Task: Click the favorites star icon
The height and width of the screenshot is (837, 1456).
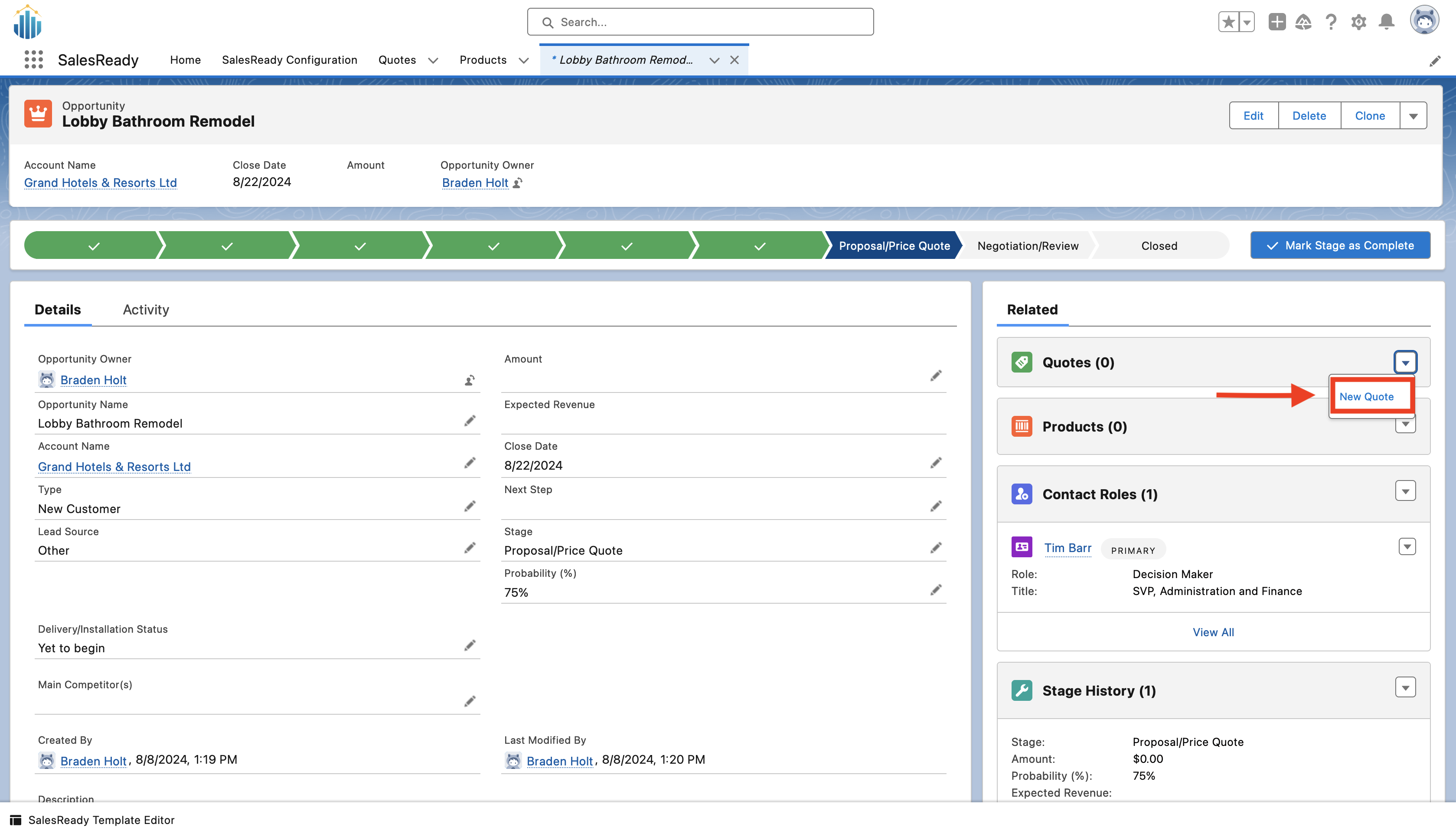Action: [x=1228, y=22]
